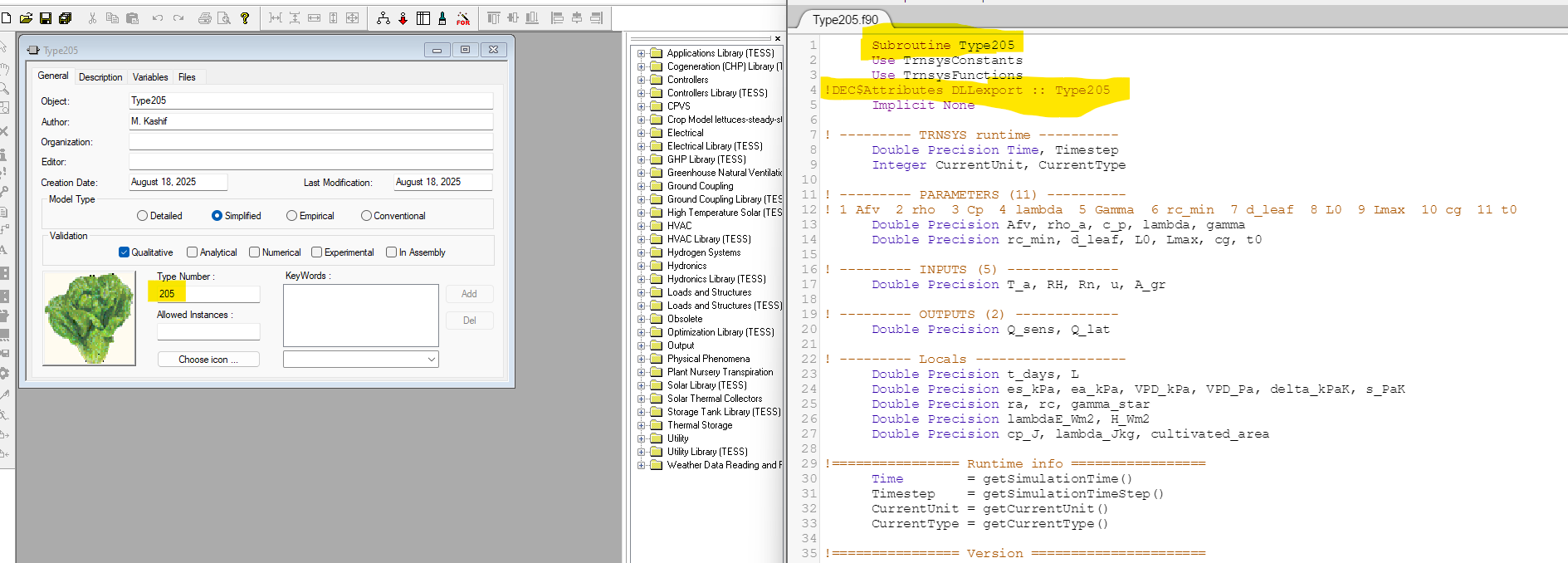Uncheck the Qualitative validation checkbox
Image resolution: width=1568 pixels, height=563 pixels.
125,252
